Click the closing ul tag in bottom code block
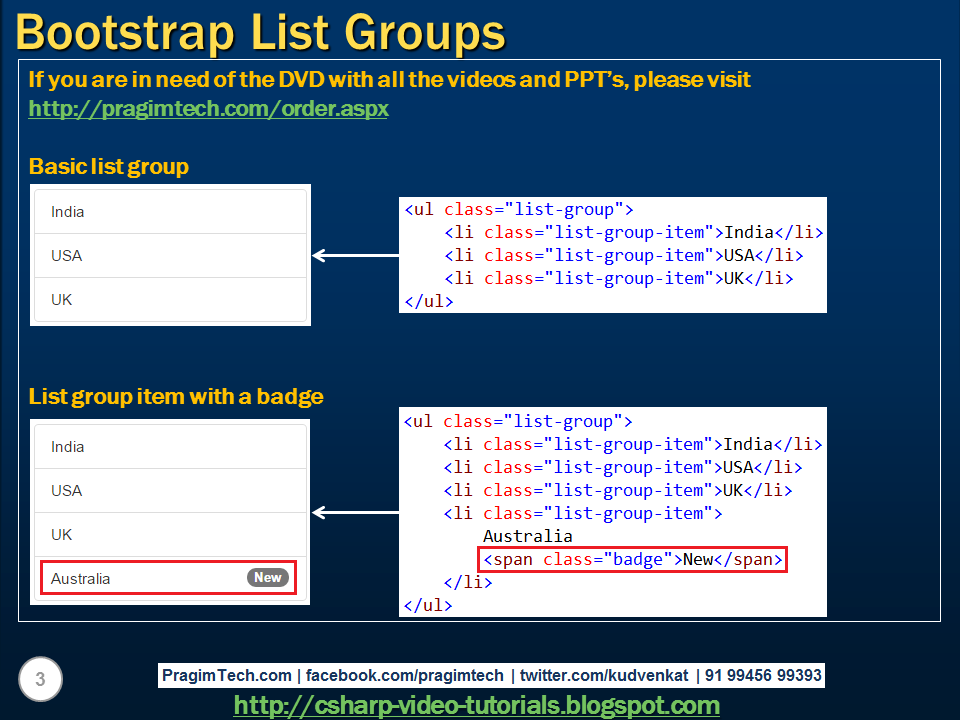The width and height of the screenshot is (960, 720). [x=428, y=604]
